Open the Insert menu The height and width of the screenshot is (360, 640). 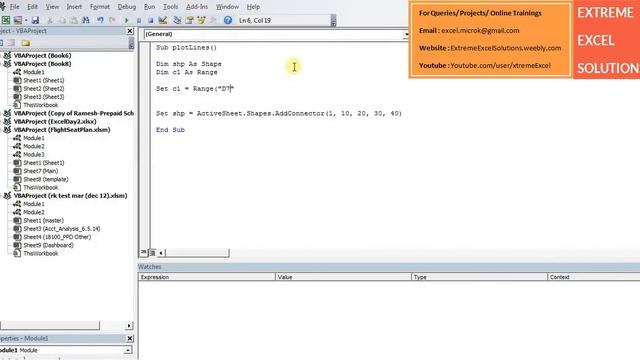(74, 7)
